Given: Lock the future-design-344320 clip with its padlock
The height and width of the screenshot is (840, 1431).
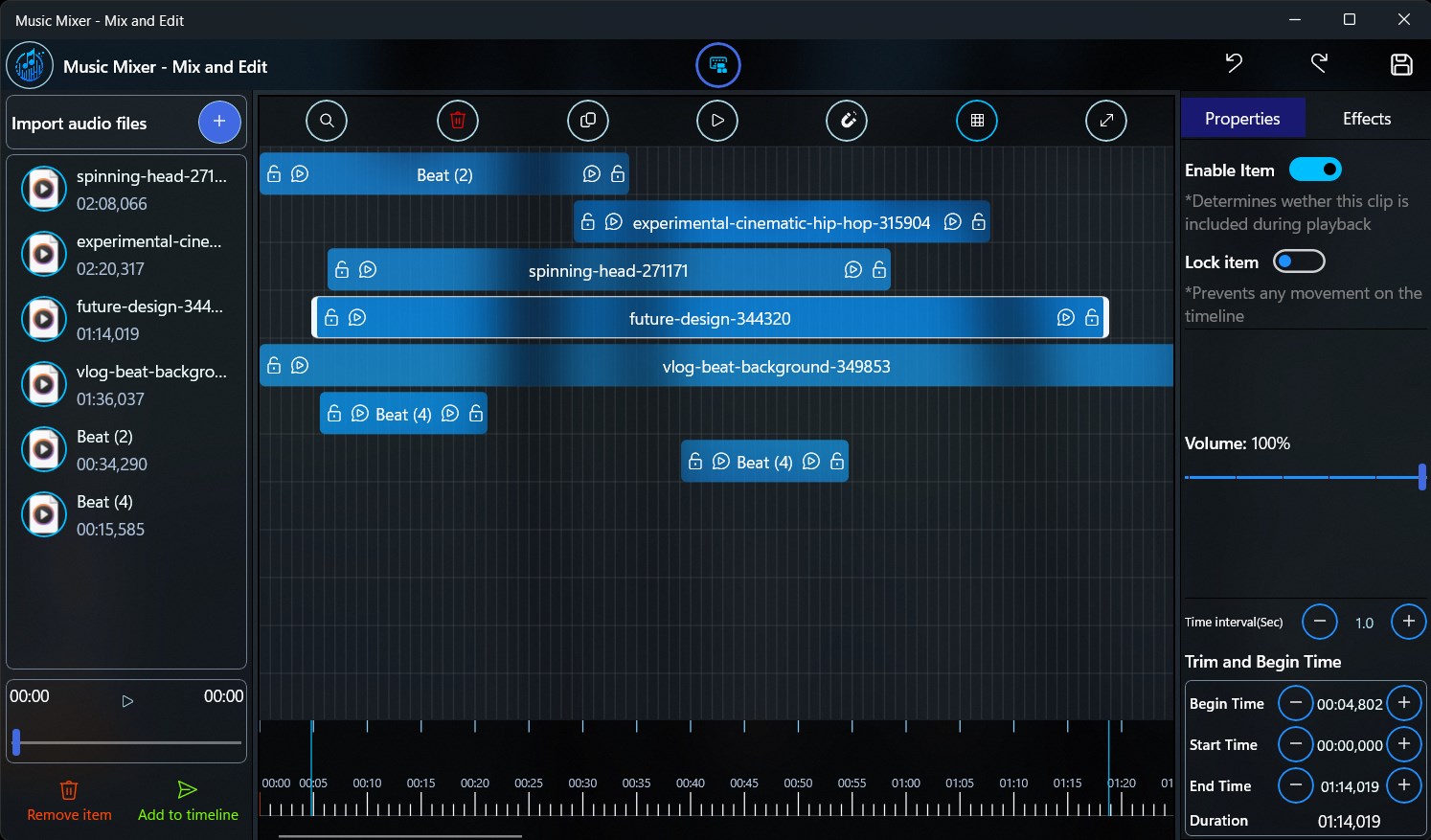Looking at the screenshot, I should click(x=331, y=317).
